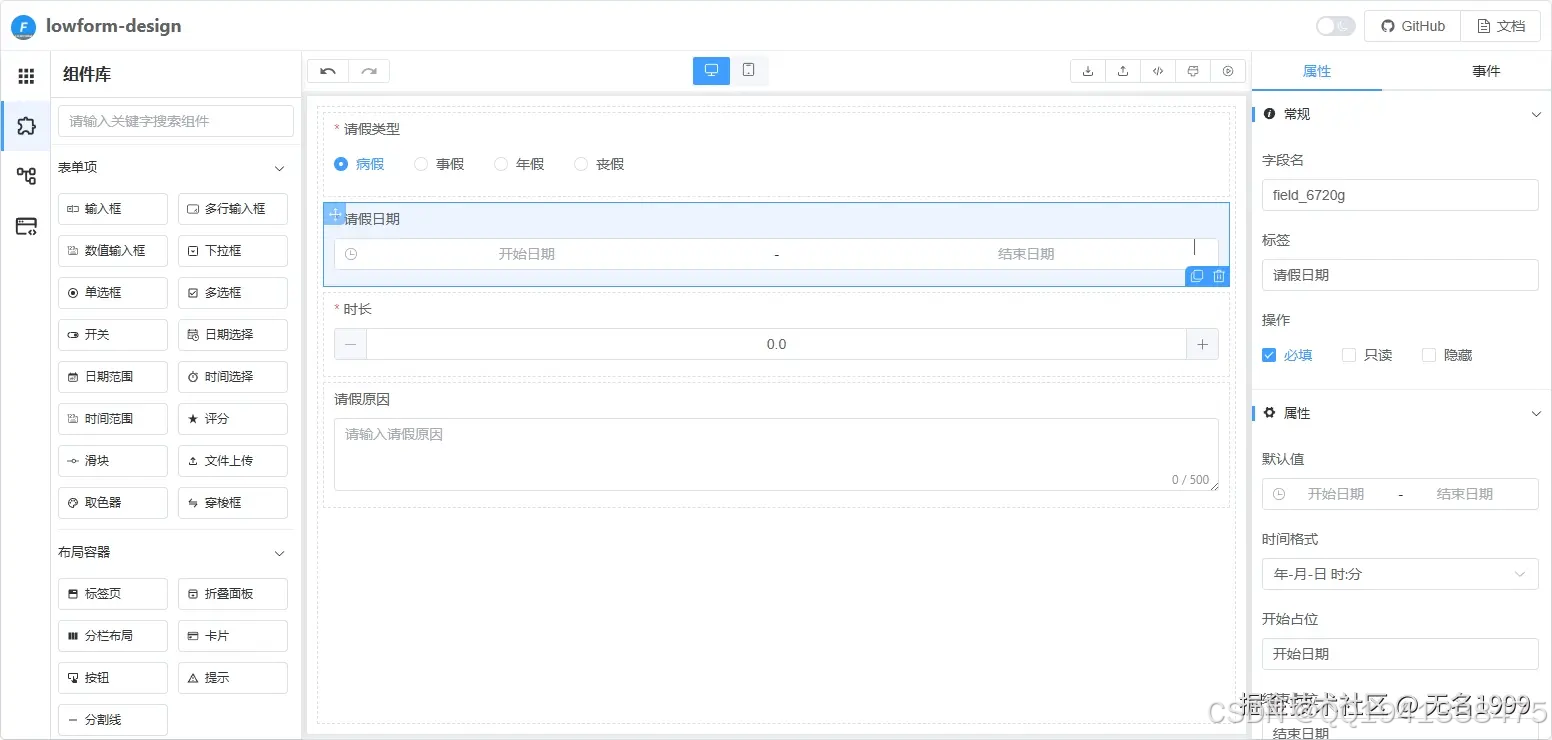The height and width of the screenshot is (740, 1552).
Task: Add 单选框 component
Action: click(112, 293)
